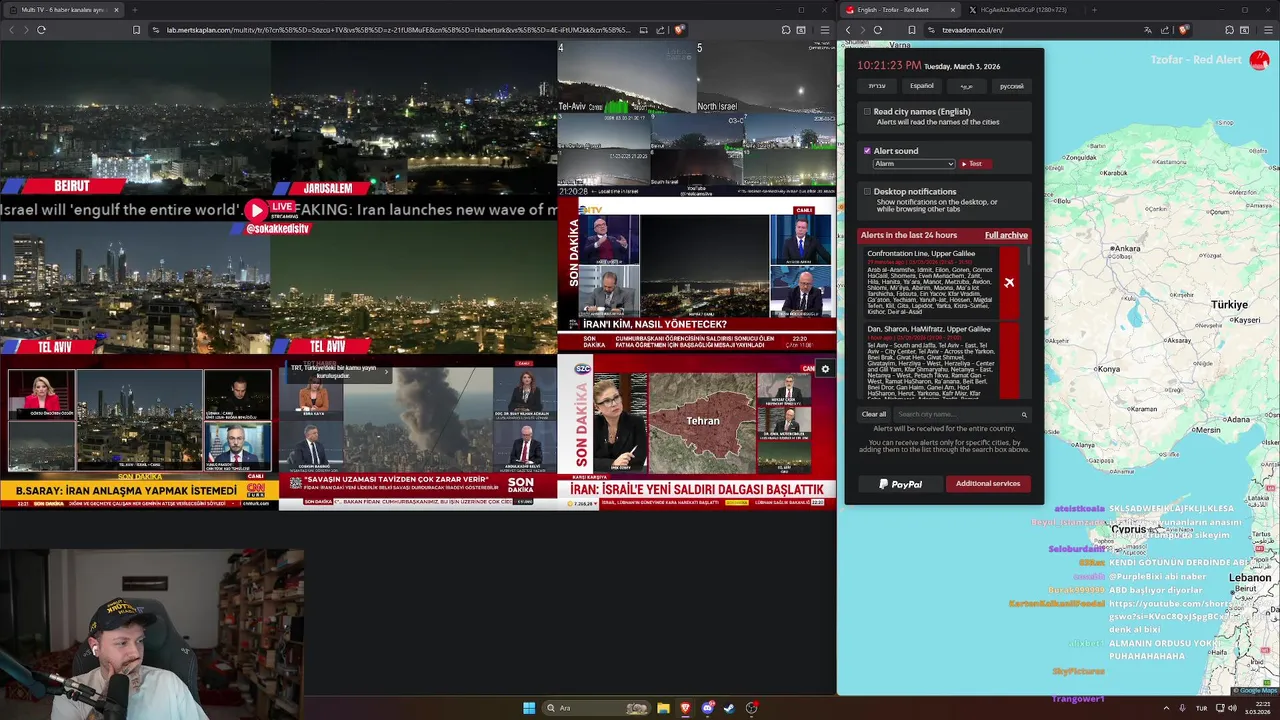The width and height of the screenshot is (1280, 720).
Task: Open a new tab in Tzofar window
Action: (1094, 10)
